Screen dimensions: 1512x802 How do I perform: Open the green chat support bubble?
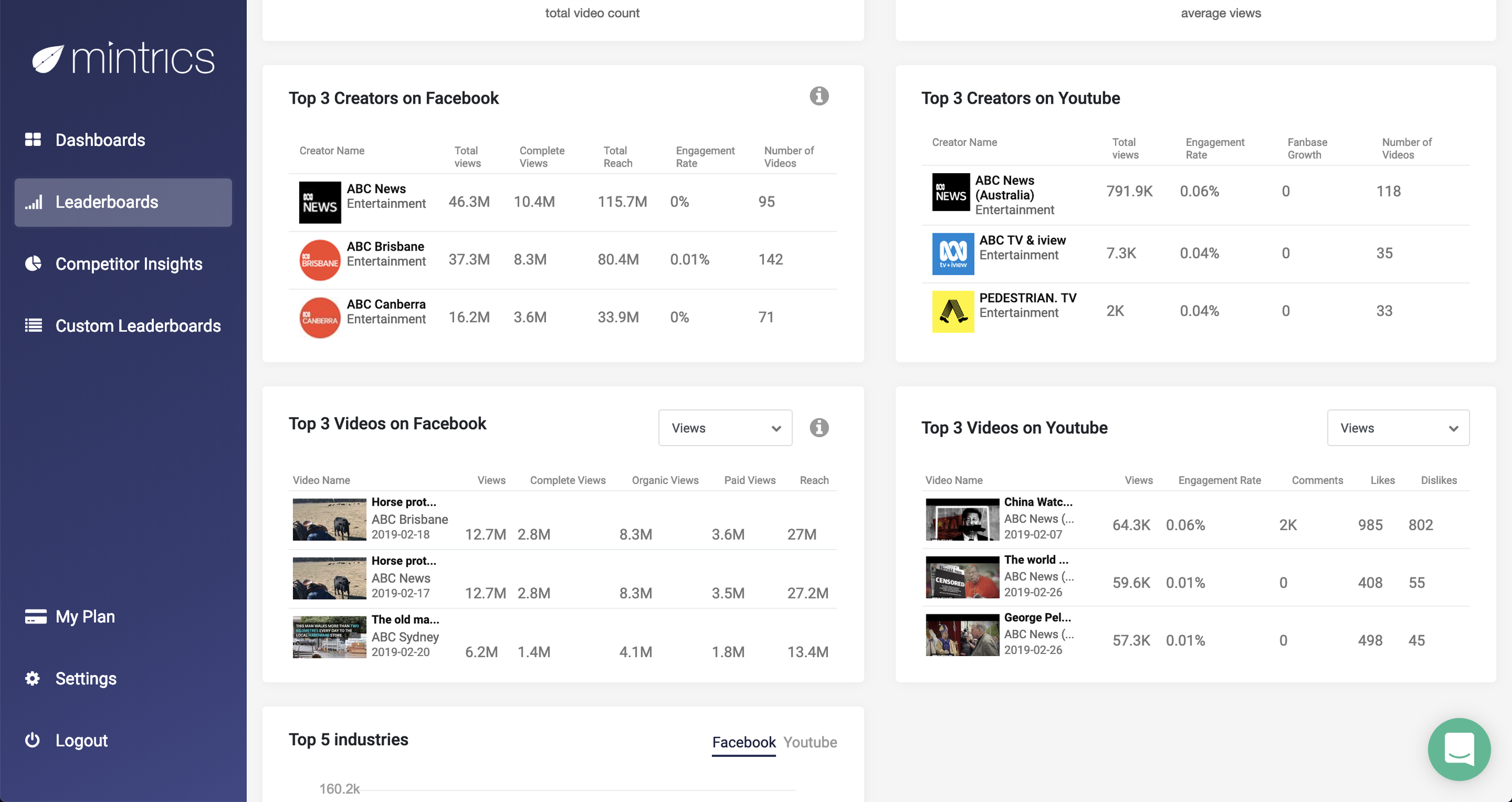coord(1459,749)
